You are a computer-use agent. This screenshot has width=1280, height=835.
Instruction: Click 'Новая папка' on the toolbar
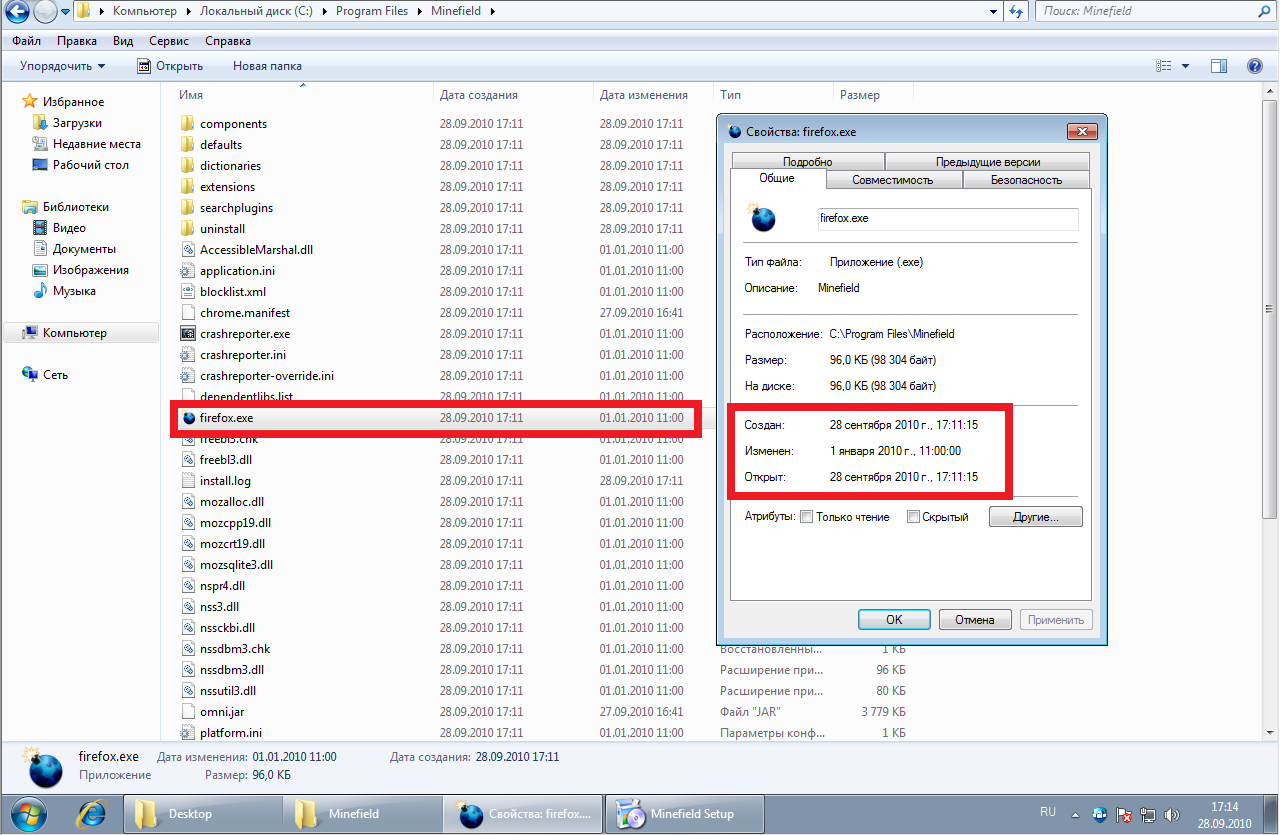click(267, 66)
